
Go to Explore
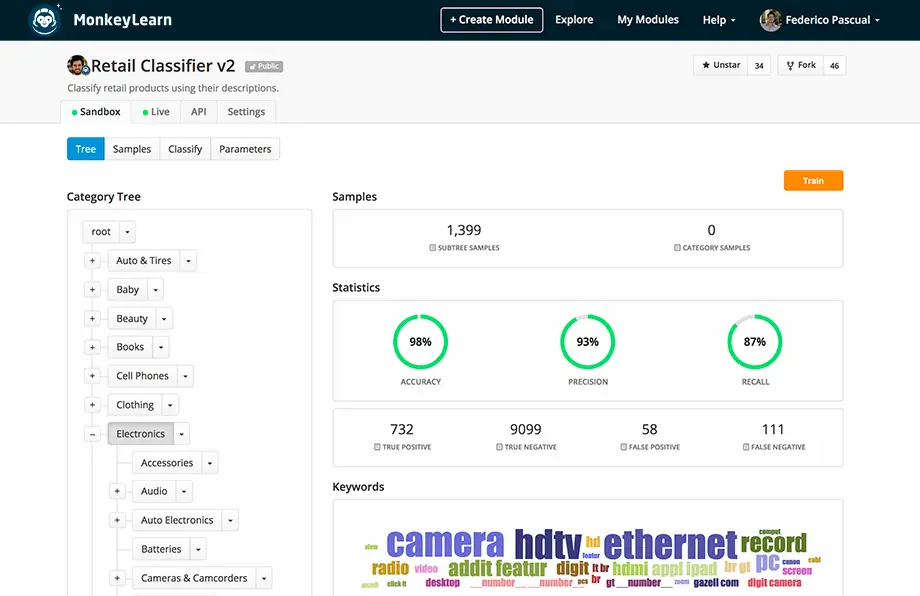(x=574, y=20)
